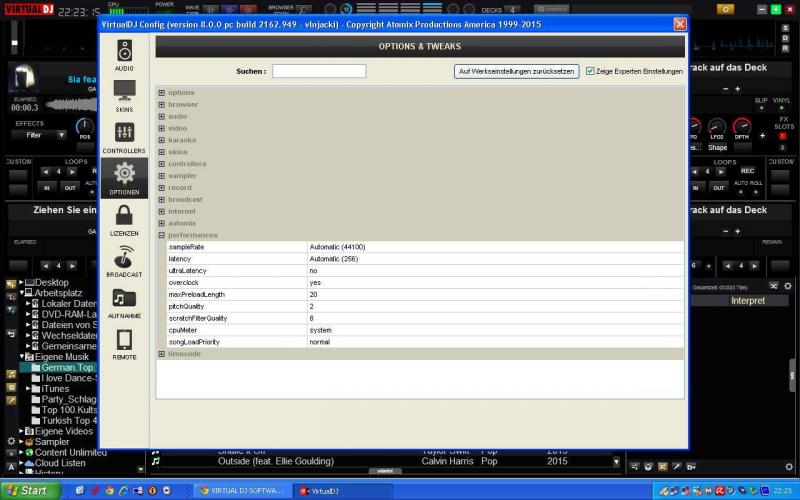
Task: Click the Shape button on right deck
Action: click(x=717, y=147)
